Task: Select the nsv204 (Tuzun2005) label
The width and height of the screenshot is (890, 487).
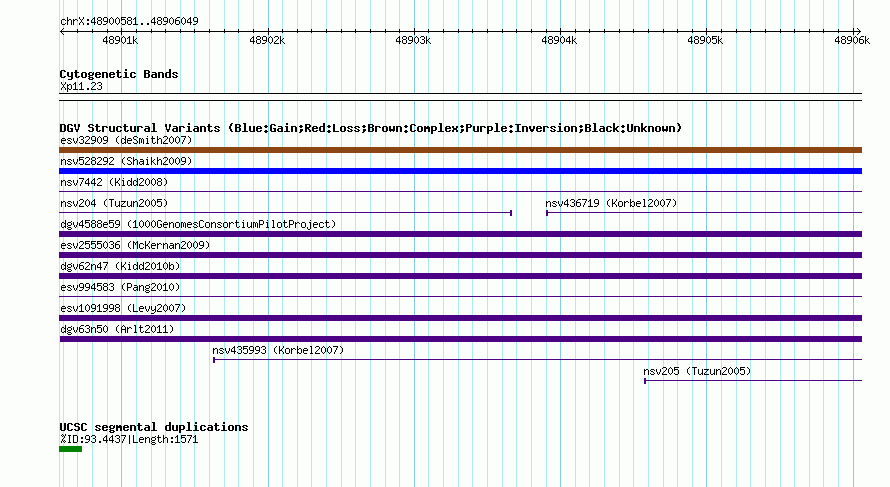Action: [x=114, y=203]
